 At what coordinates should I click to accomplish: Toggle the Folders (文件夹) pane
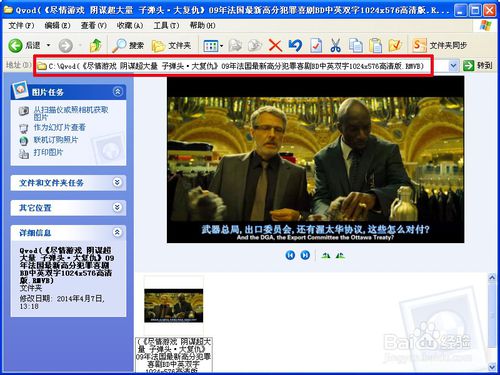point(171,45)
